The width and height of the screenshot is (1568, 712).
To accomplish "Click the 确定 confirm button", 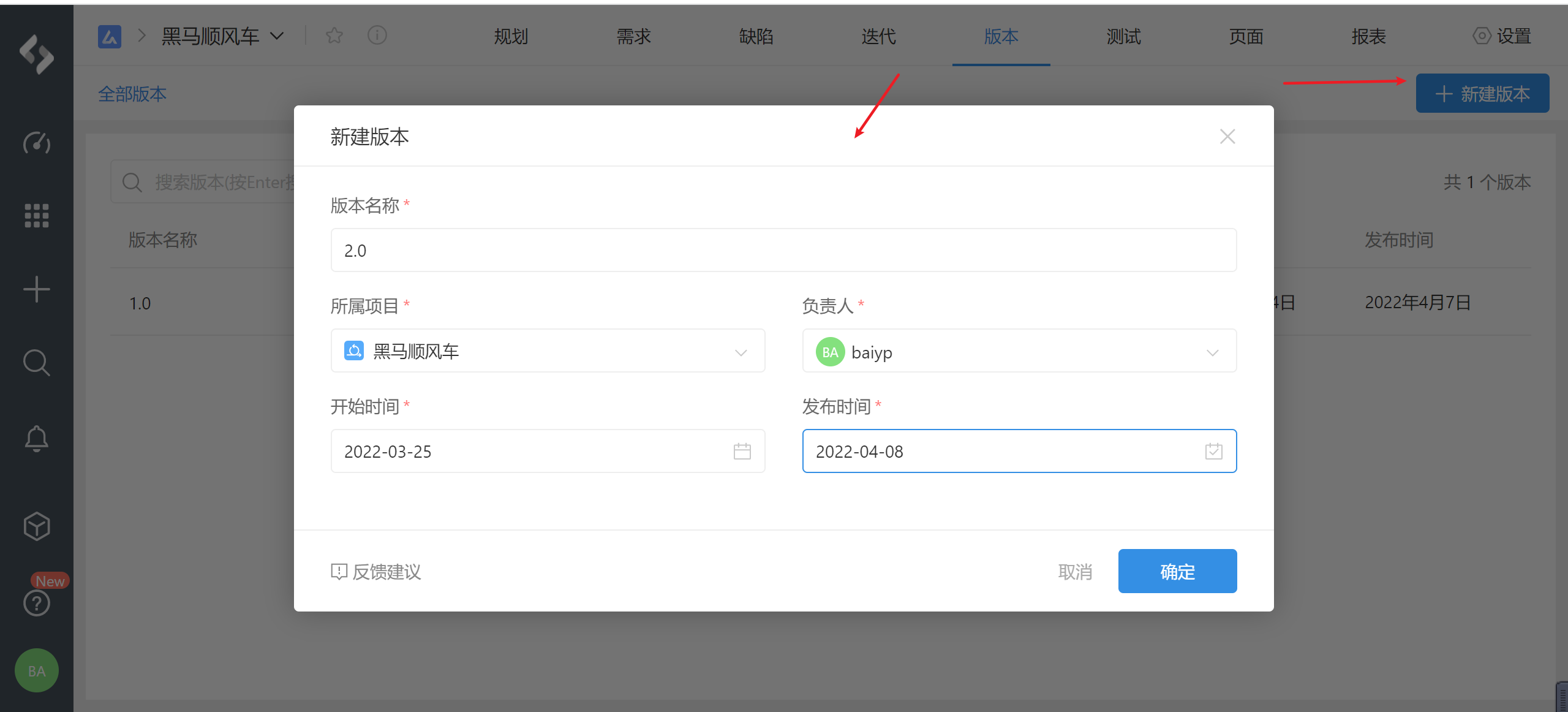I will (1177, 571).
